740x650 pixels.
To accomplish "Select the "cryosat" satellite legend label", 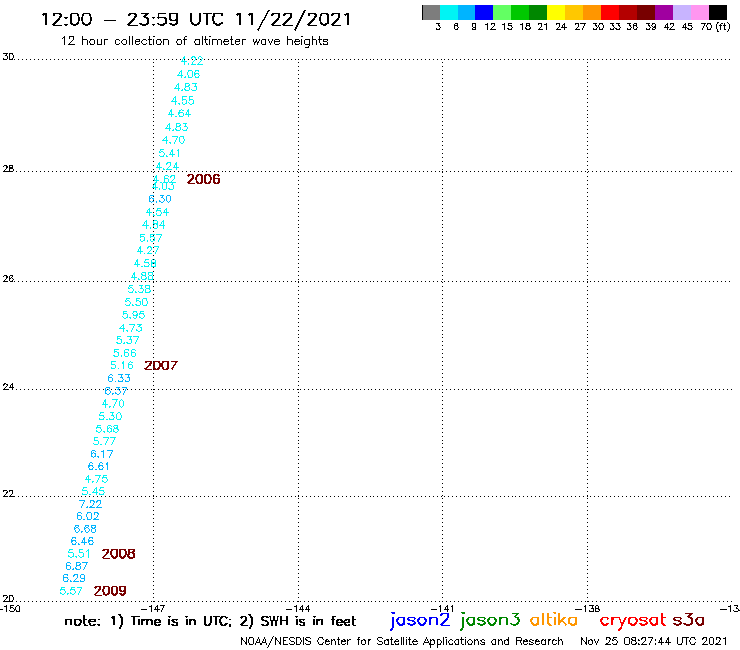I will (633, 620).
